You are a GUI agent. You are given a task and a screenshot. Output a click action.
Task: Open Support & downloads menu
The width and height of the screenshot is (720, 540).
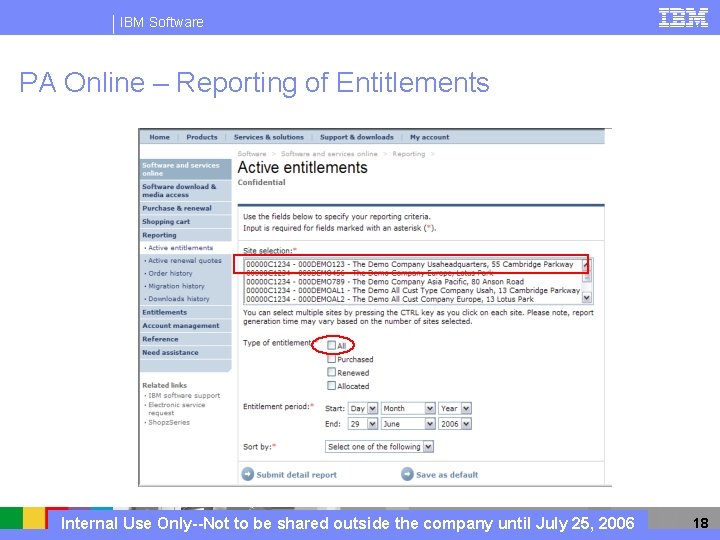(357, 137)
